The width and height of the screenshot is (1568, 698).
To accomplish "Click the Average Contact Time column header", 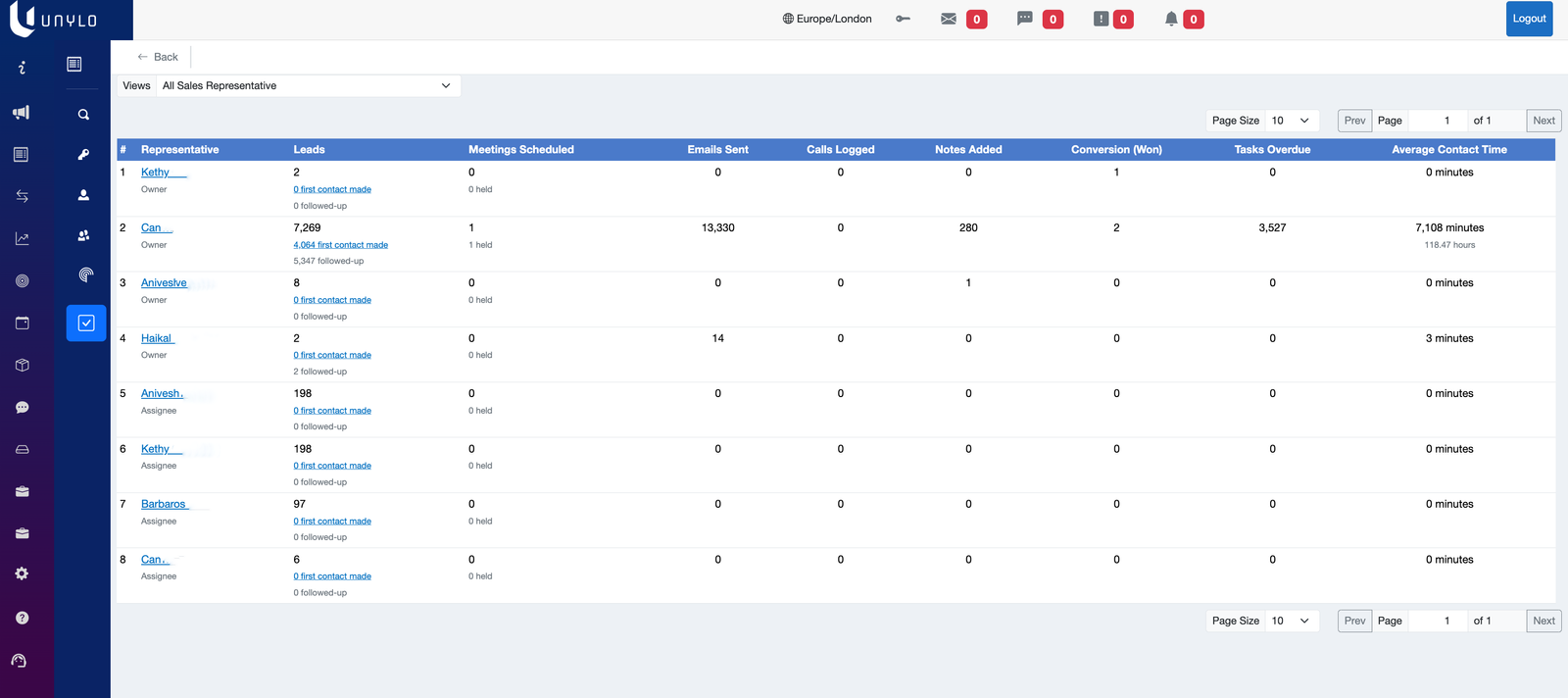I will click(x=1449, y=150).
